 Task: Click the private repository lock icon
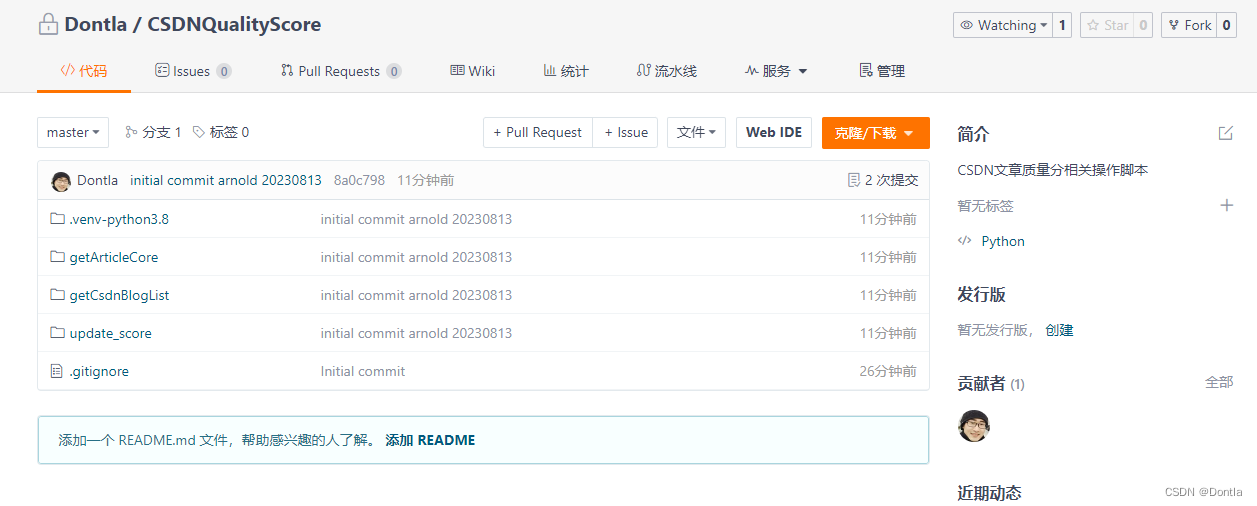tap(48, 25)
